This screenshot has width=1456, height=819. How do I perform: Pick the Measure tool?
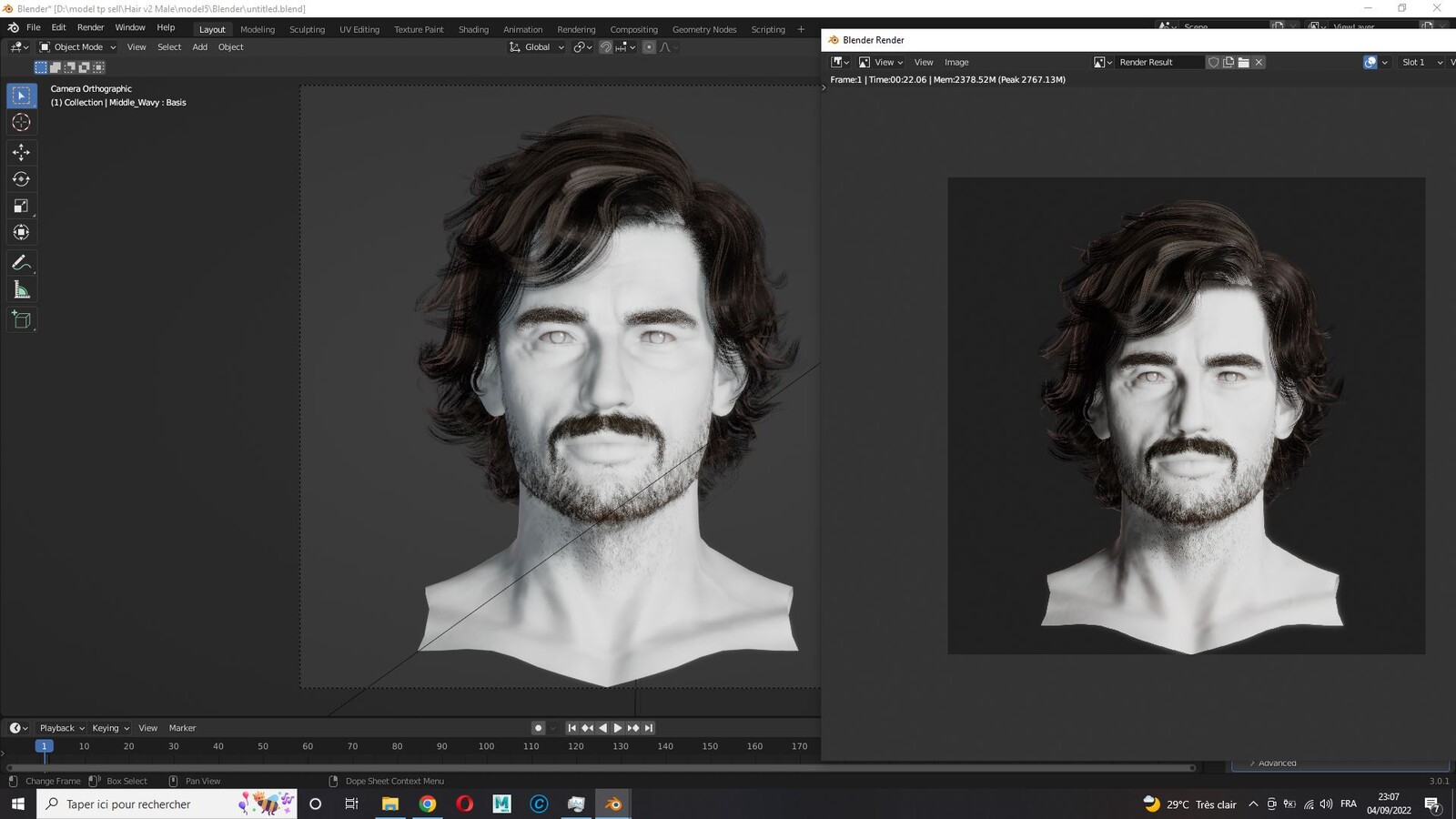click(21, 290)
